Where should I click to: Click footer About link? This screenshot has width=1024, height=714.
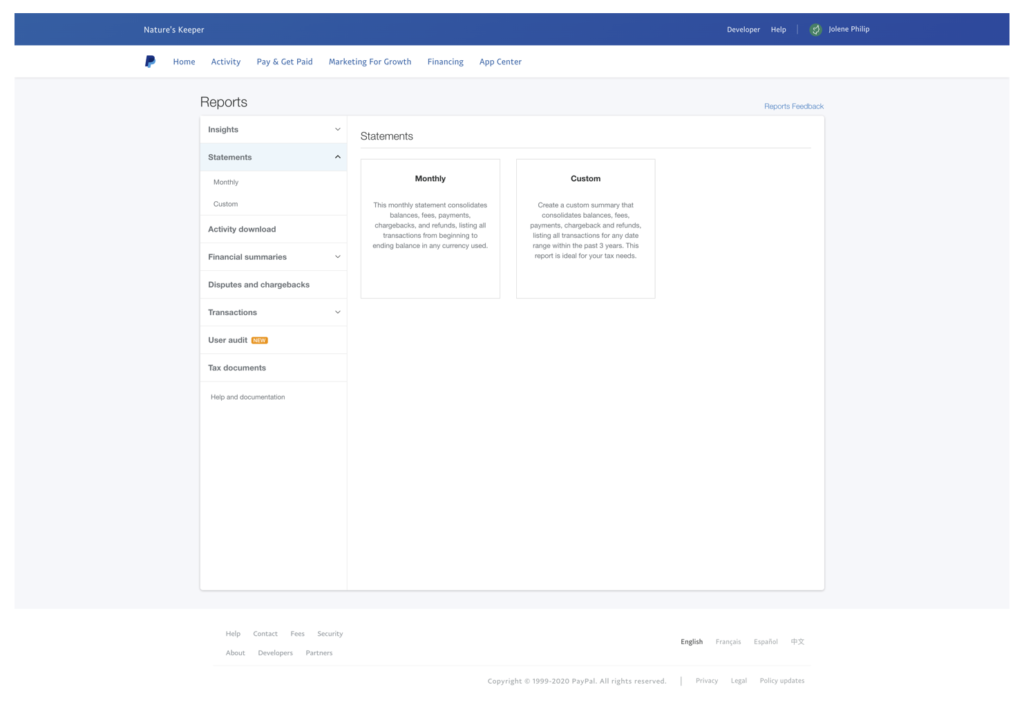coord(235,653)
